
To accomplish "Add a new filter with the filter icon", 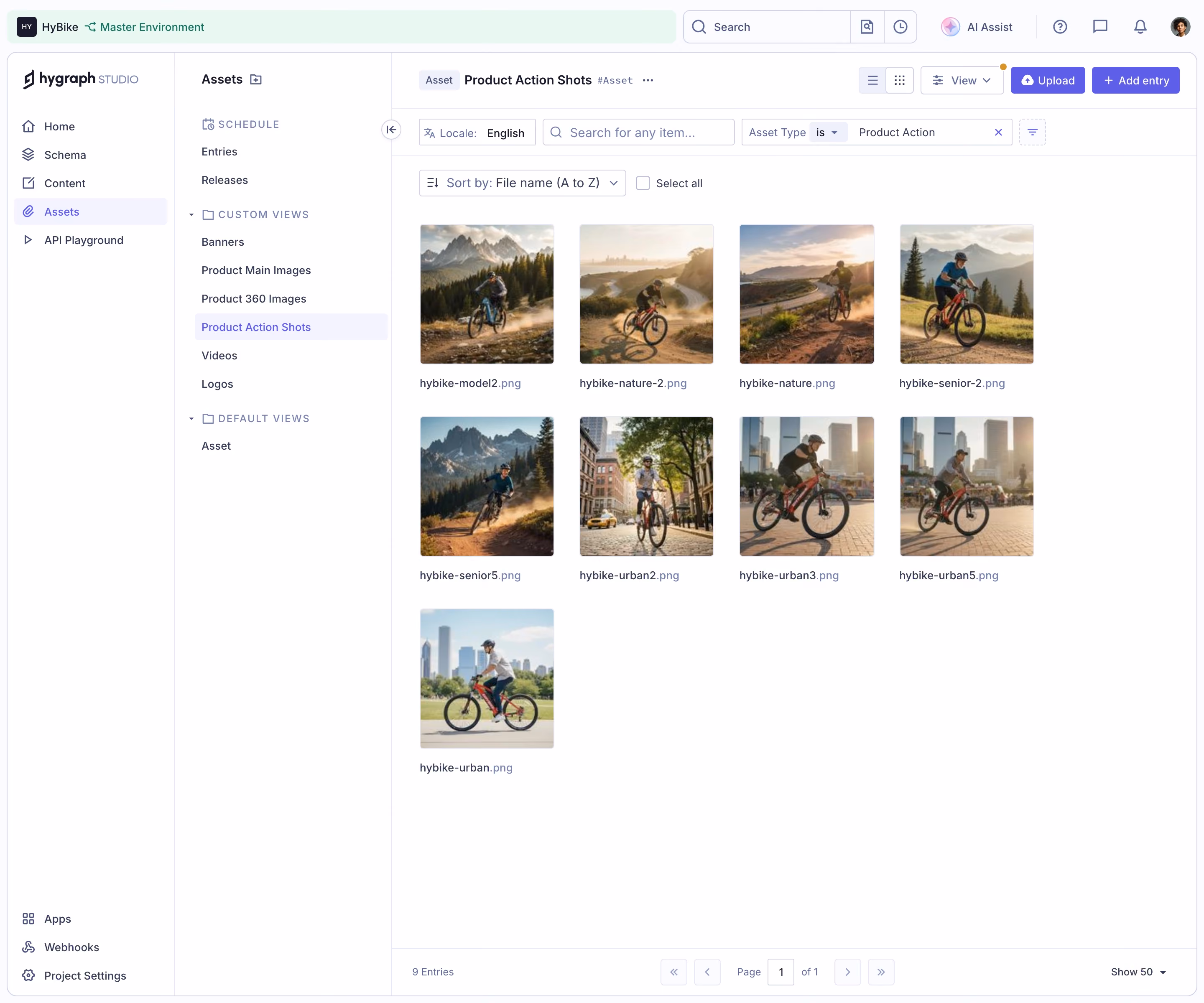I will coord(1032,132).
